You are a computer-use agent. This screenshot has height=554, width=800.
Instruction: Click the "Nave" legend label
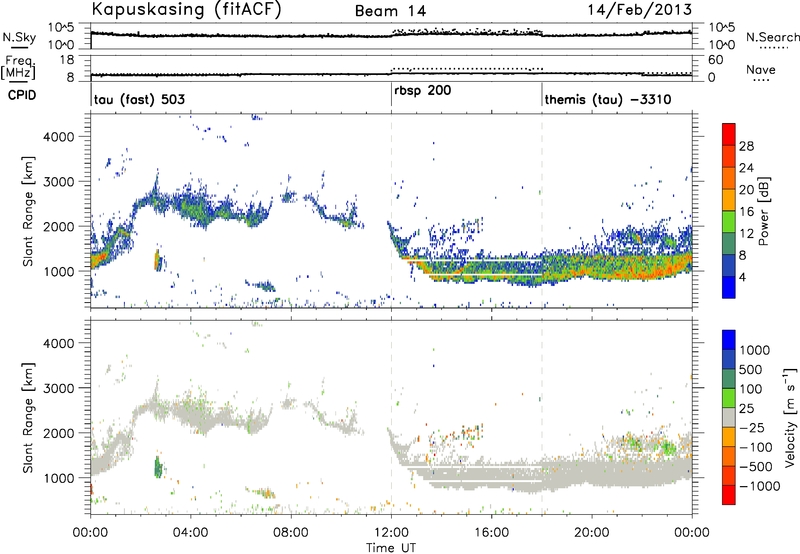click(761, 69)
